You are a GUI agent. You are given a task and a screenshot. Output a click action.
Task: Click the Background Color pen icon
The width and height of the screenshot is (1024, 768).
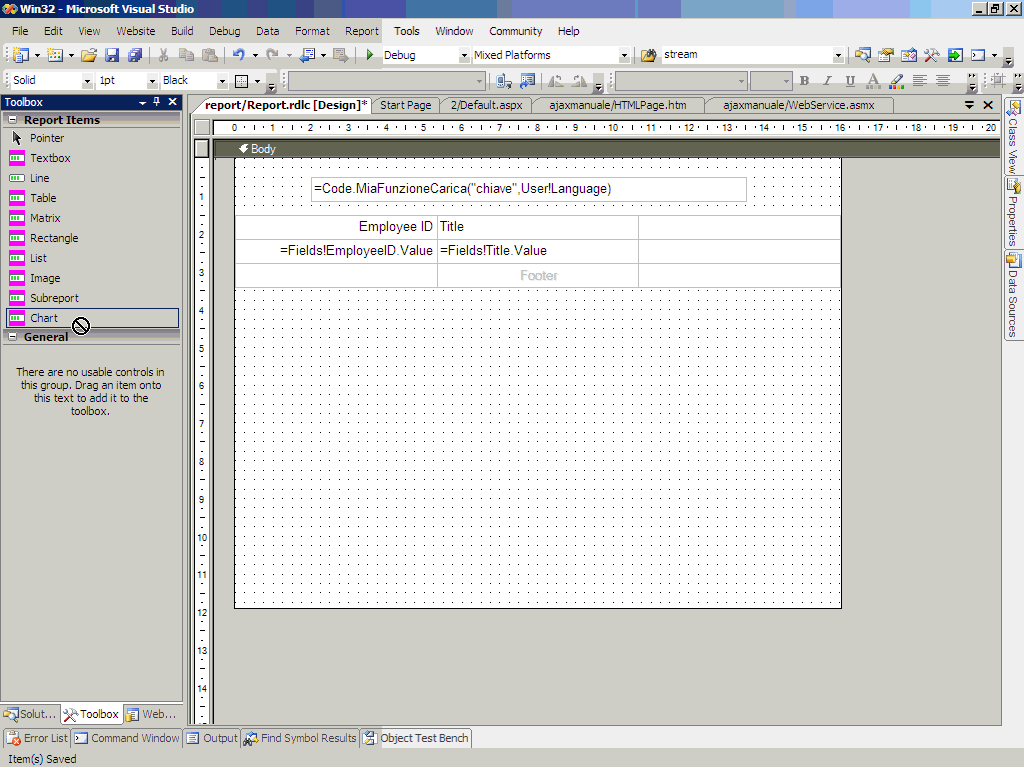(897, 81)
